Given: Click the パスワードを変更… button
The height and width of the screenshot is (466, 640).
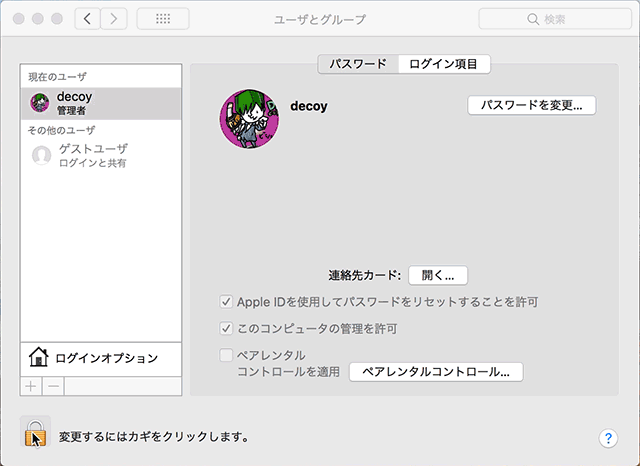Looking at the screenshot, I should 531,105.
